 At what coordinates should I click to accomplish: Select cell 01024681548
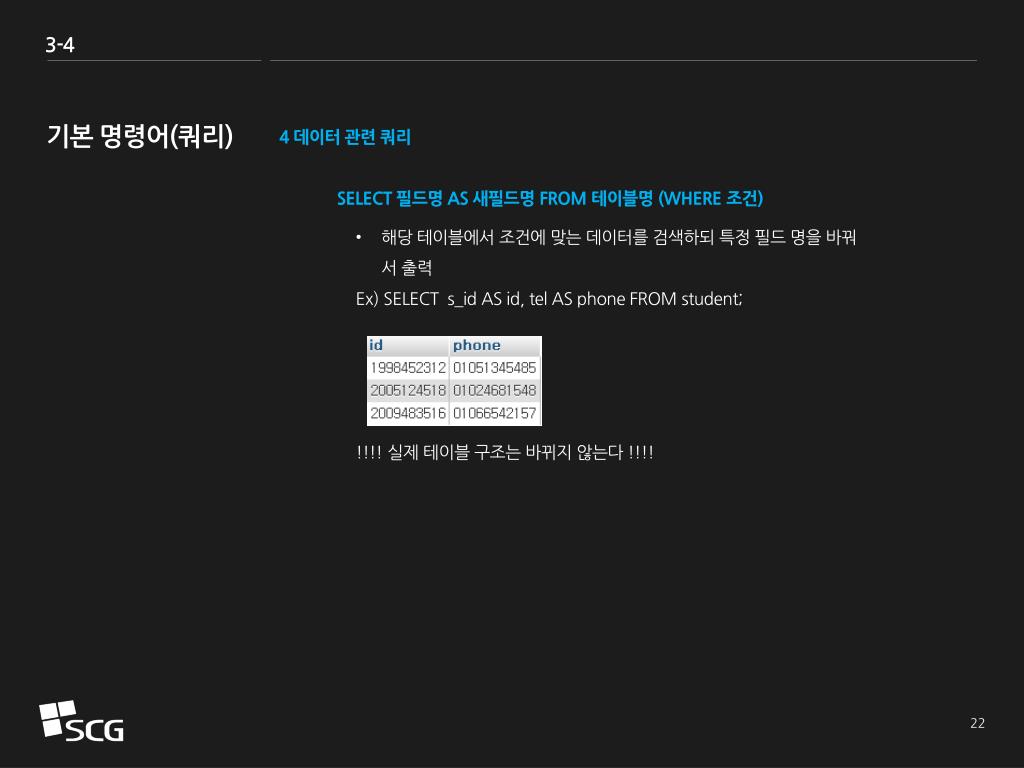[495, 391]
